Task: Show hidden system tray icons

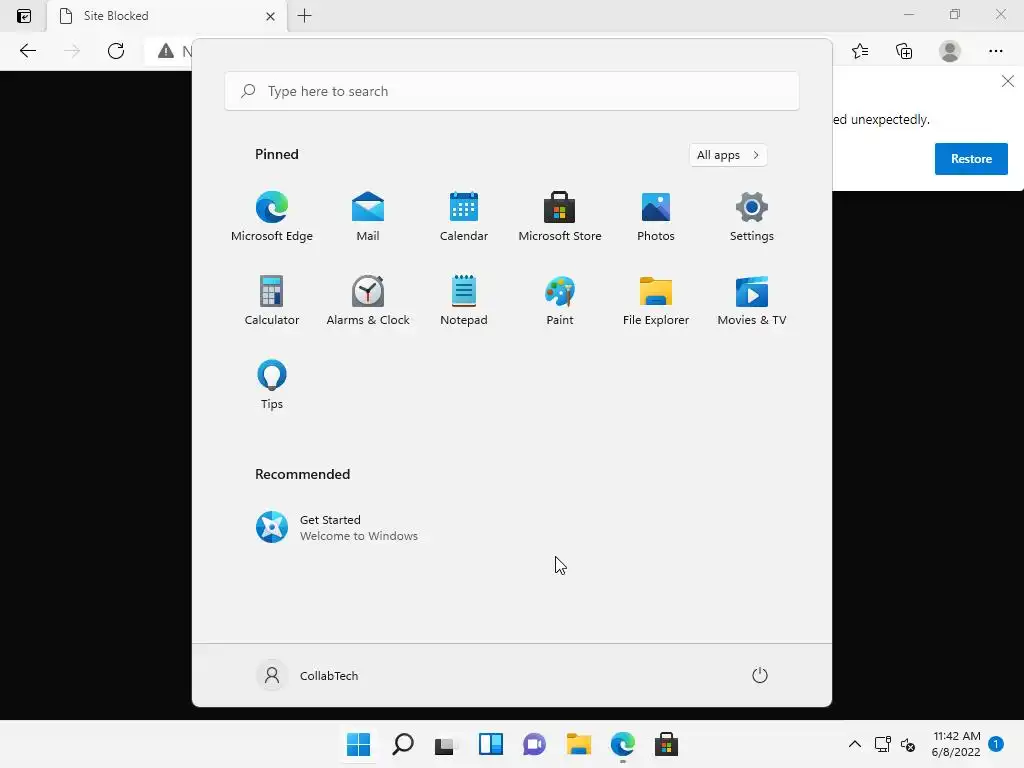Action: (854, 744)
